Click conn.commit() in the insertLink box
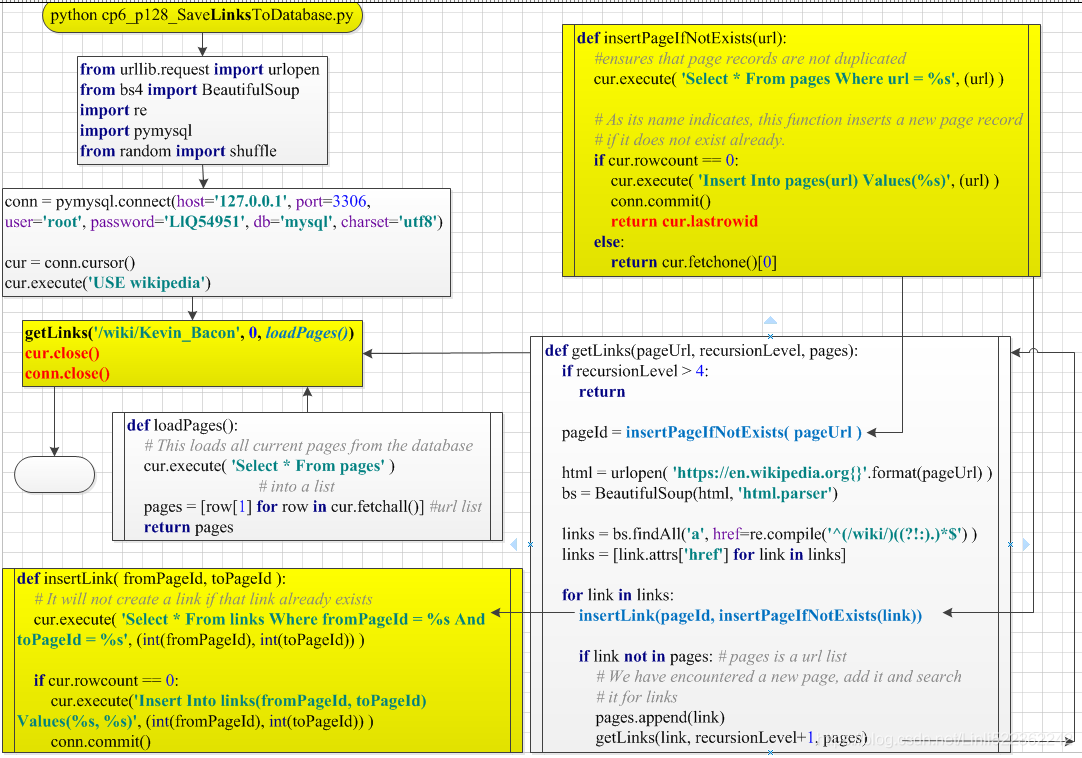The image size is (1082, 758). pos(101,741)
